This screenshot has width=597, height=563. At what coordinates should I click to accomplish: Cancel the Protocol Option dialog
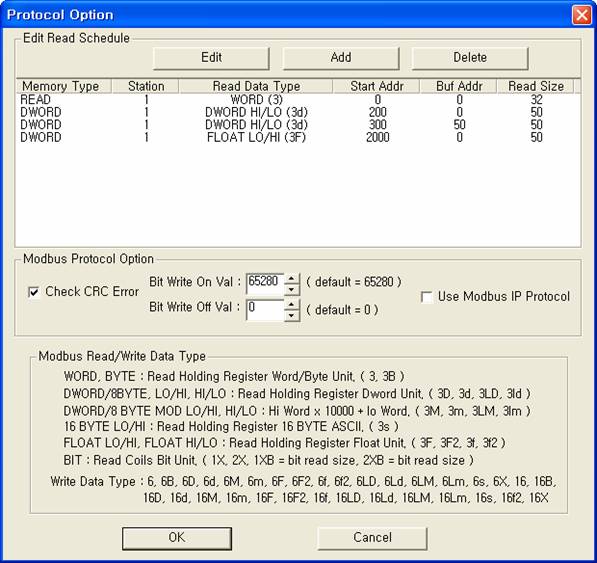(x=372, y=537)
